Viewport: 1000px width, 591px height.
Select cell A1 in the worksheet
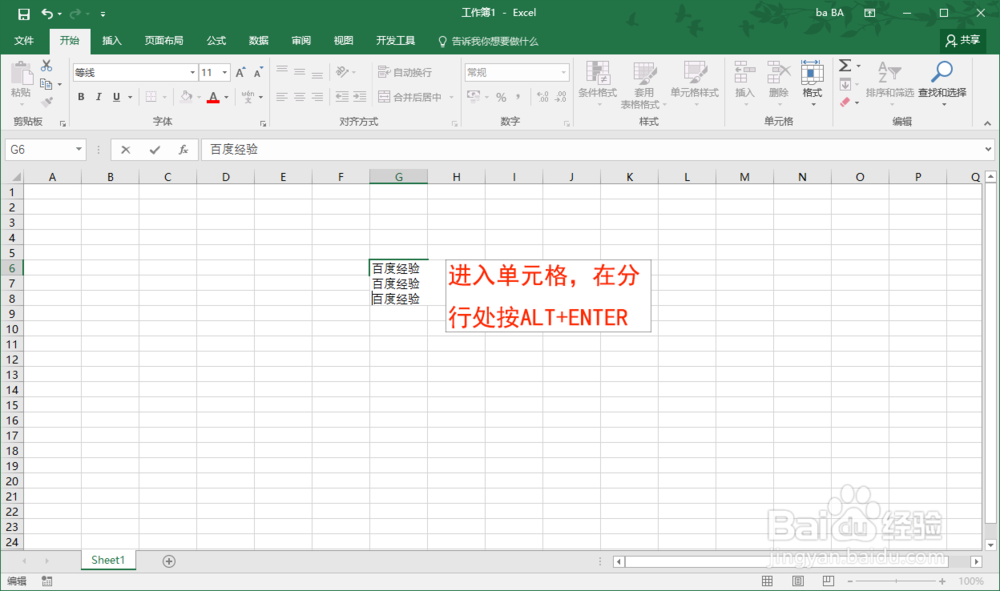click(52, 192)
